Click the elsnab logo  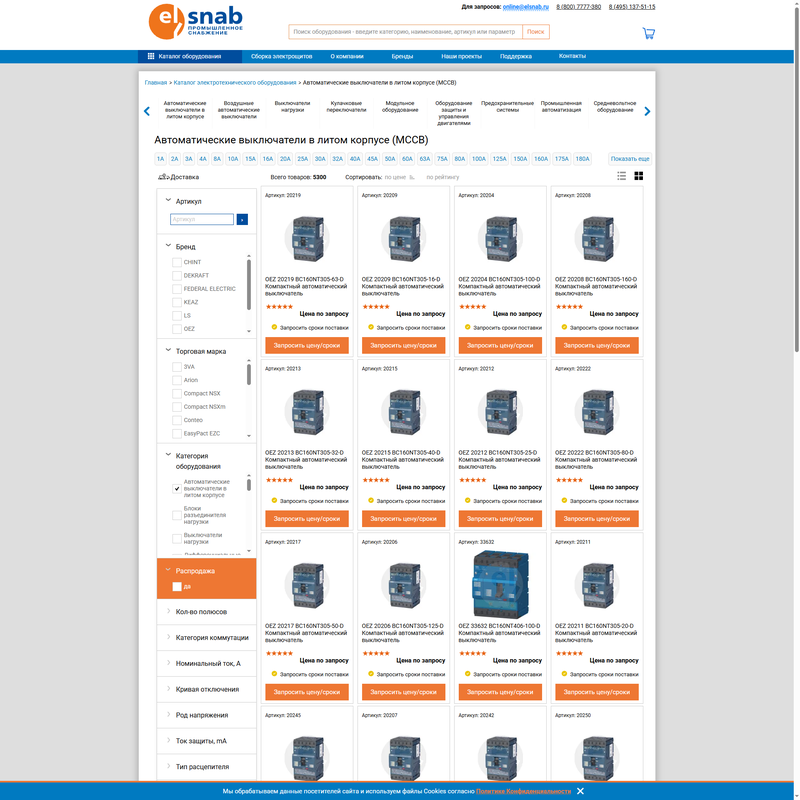click(195, 21)
